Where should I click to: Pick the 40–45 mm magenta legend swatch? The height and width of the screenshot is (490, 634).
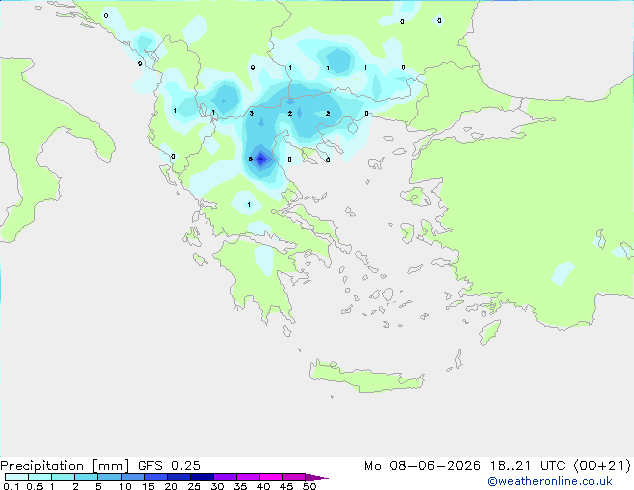[271, 477]
